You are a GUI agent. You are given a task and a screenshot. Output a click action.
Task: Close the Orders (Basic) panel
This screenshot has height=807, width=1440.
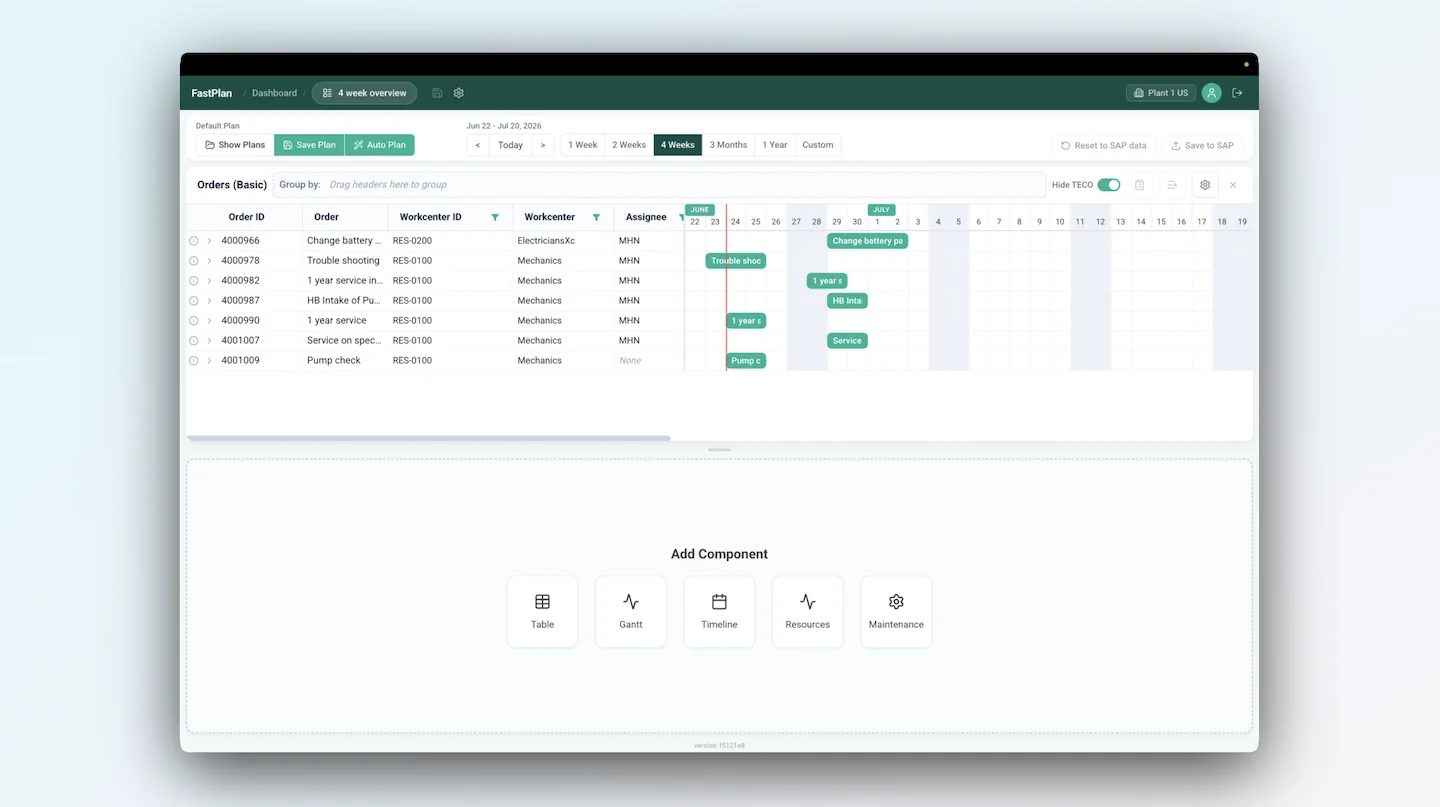tap(1233, 185)
